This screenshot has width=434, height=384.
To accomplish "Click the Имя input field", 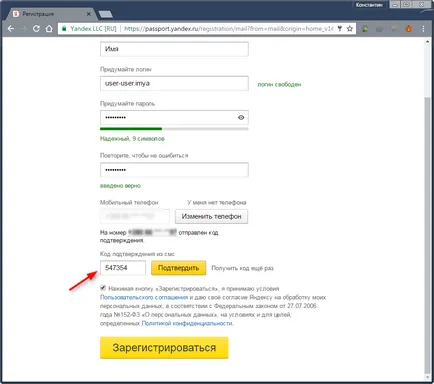I will click(174, 49).
